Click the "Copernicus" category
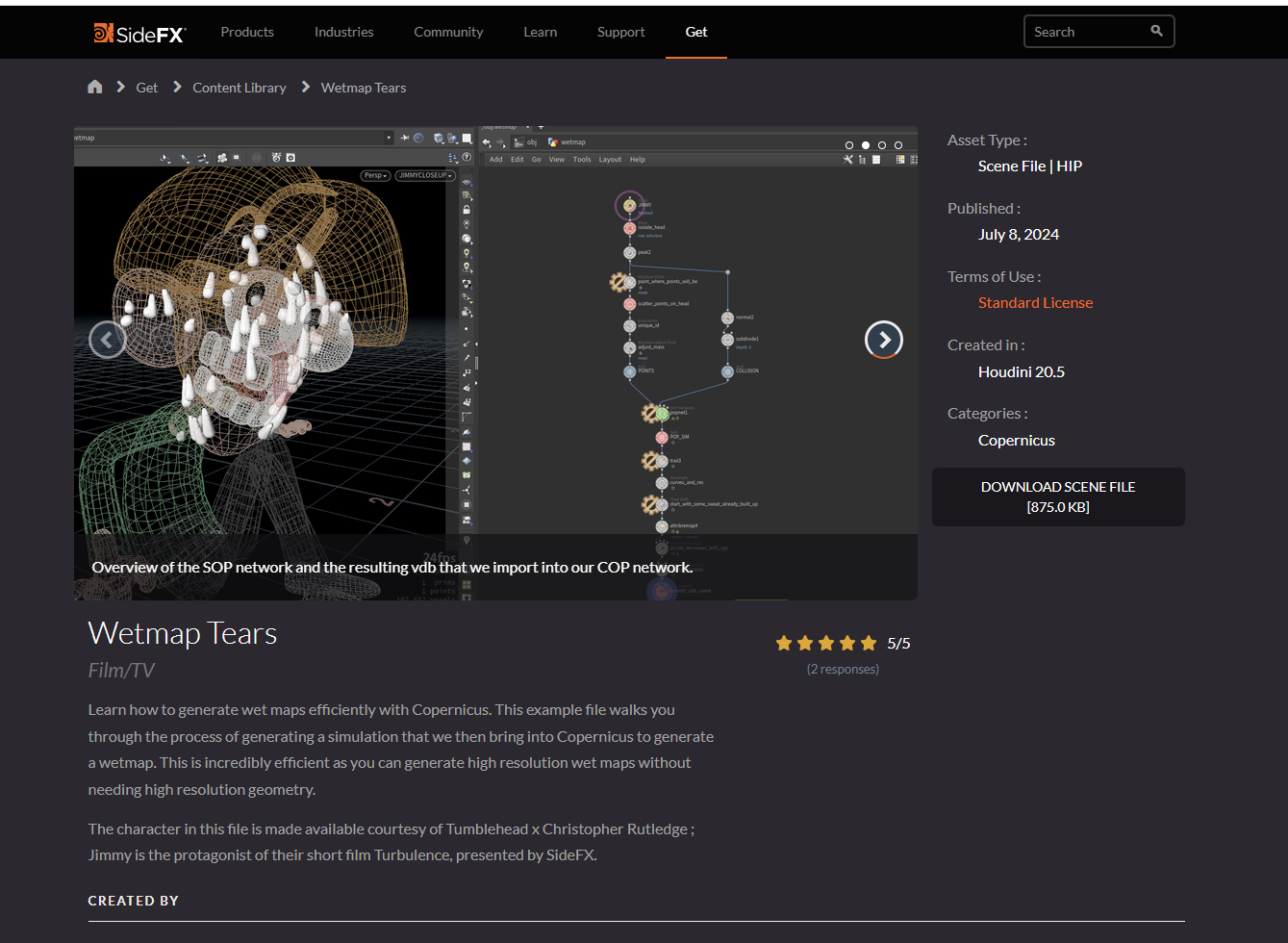This screenshot has width=1288, height=943. 1017,440
